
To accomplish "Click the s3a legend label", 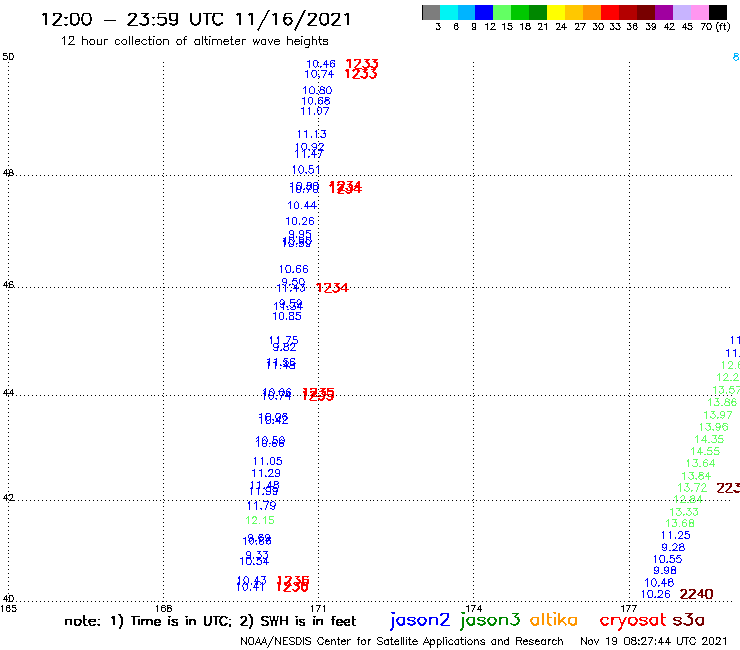I will (688, 620).
